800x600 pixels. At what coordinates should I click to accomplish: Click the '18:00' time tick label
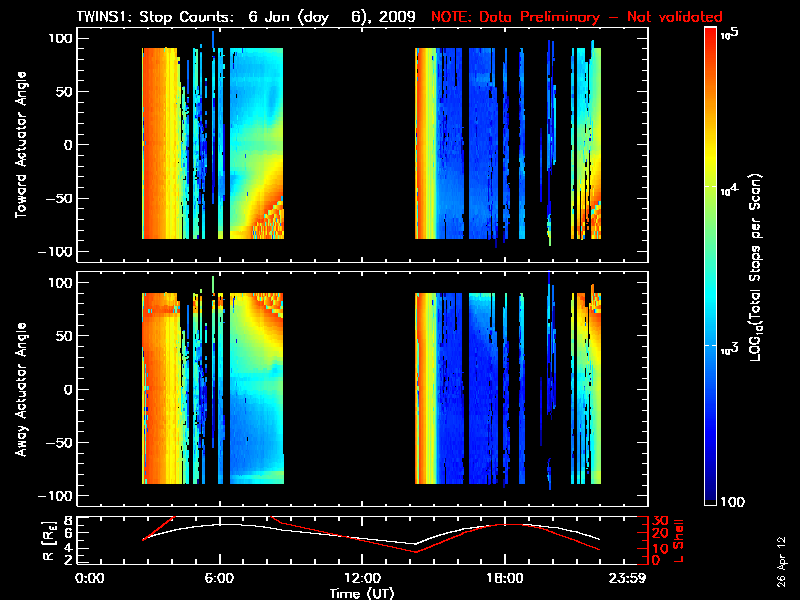click(x=504, y=579)
